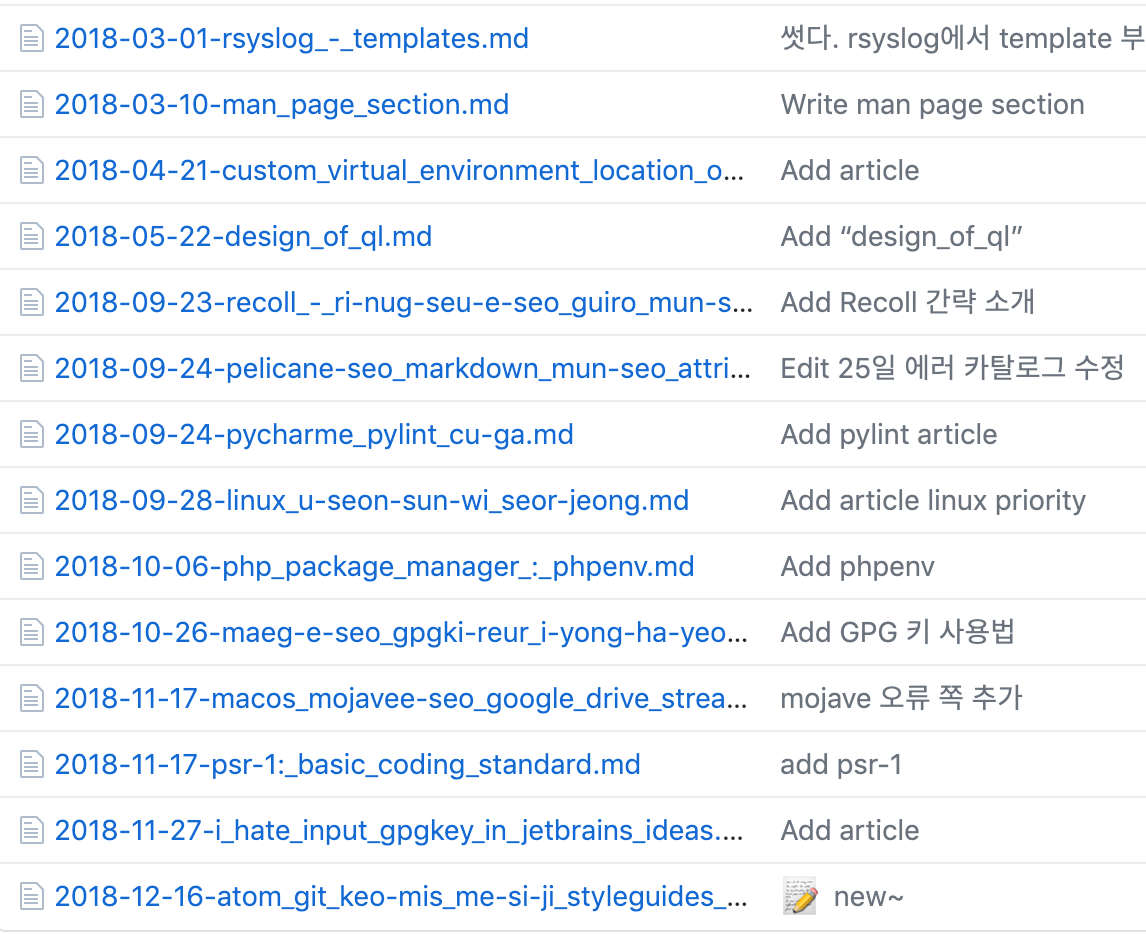This screenshot has width=1146, height=934.
Task: Open commit message 'new~'
Action: pyautogui.click(x=868, y=897)
